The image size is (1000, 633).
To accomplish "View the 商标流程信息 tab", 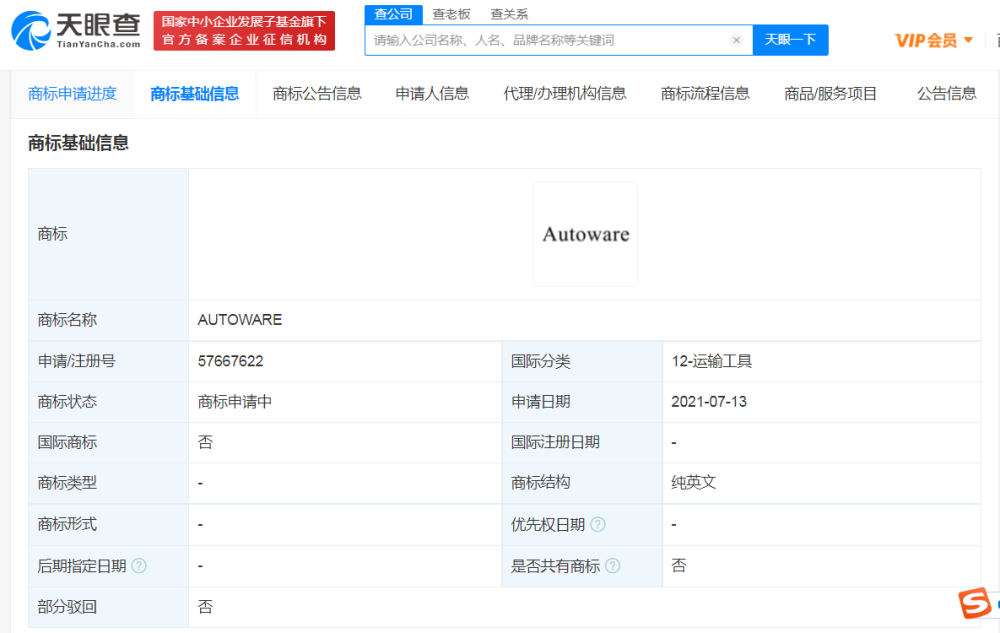I will [x=705, y=94].
